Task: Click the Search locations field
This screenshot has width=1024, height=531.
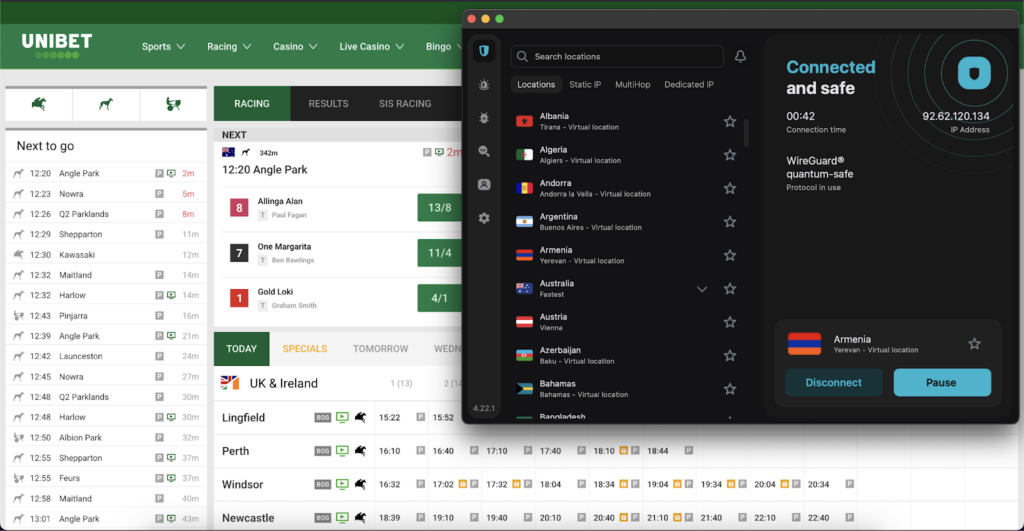Action: pyautogui.click(x=616, y=57)
